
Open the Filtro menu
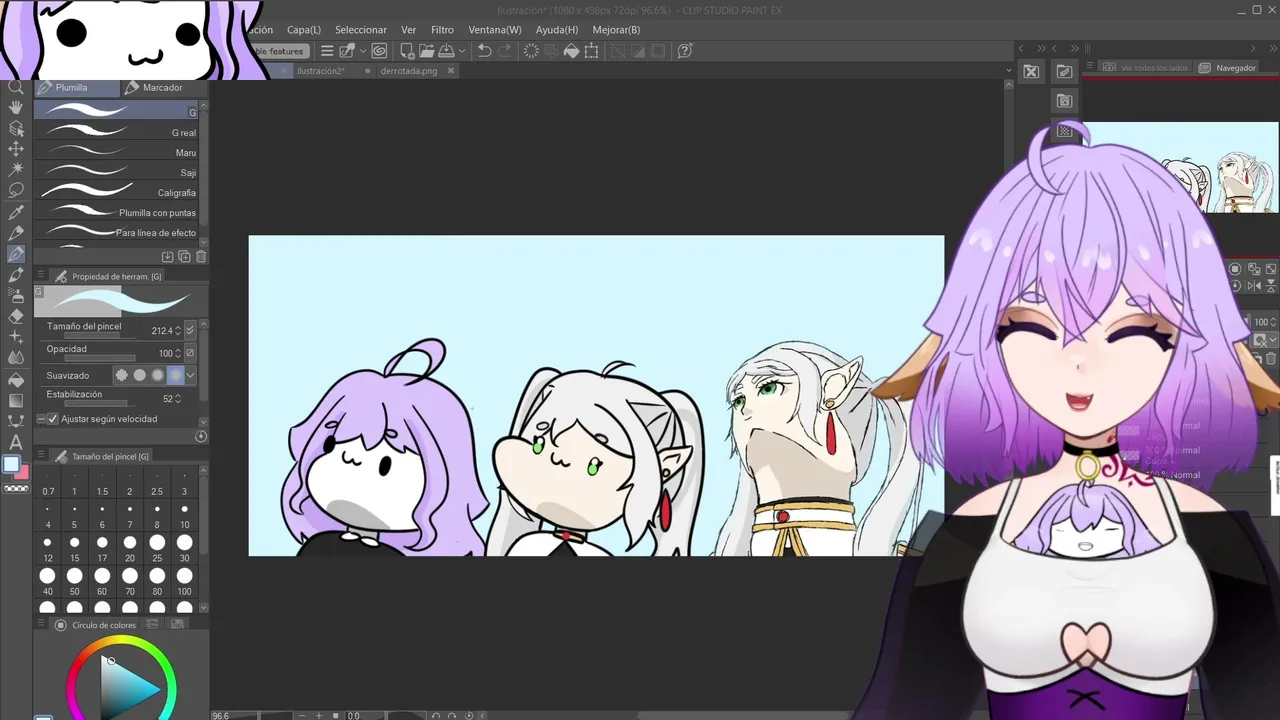(x=442, y=30)
